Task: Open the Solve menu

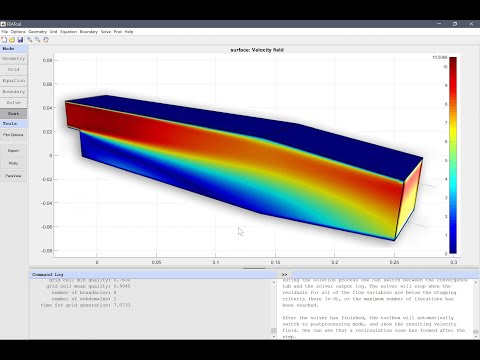Action: tap(106, 32)
